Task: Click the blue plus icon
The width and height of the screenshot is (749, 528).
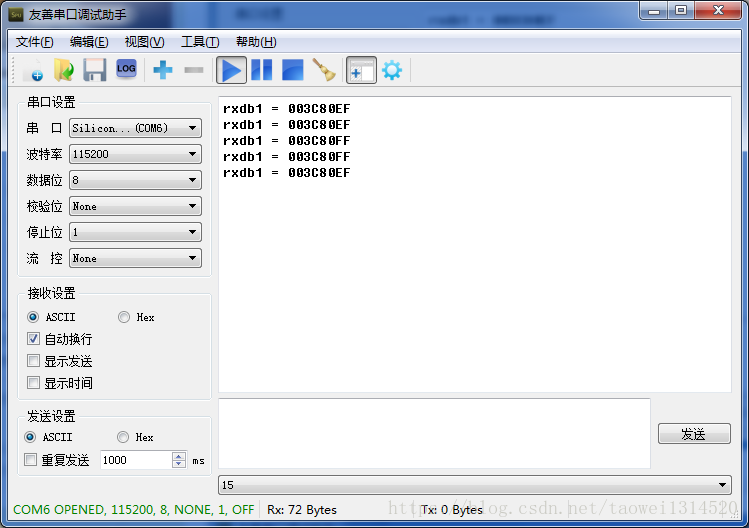Action: click(163, 70)
